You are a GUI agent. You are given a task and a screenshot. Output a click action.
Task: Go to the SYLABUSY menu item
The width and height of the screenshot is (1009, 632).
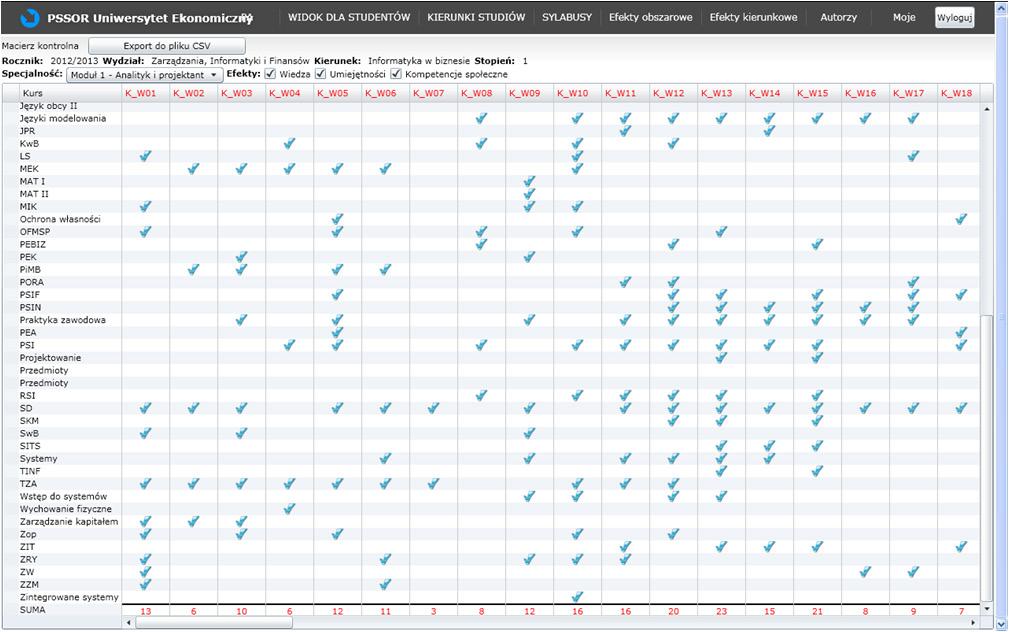point(566,17)
